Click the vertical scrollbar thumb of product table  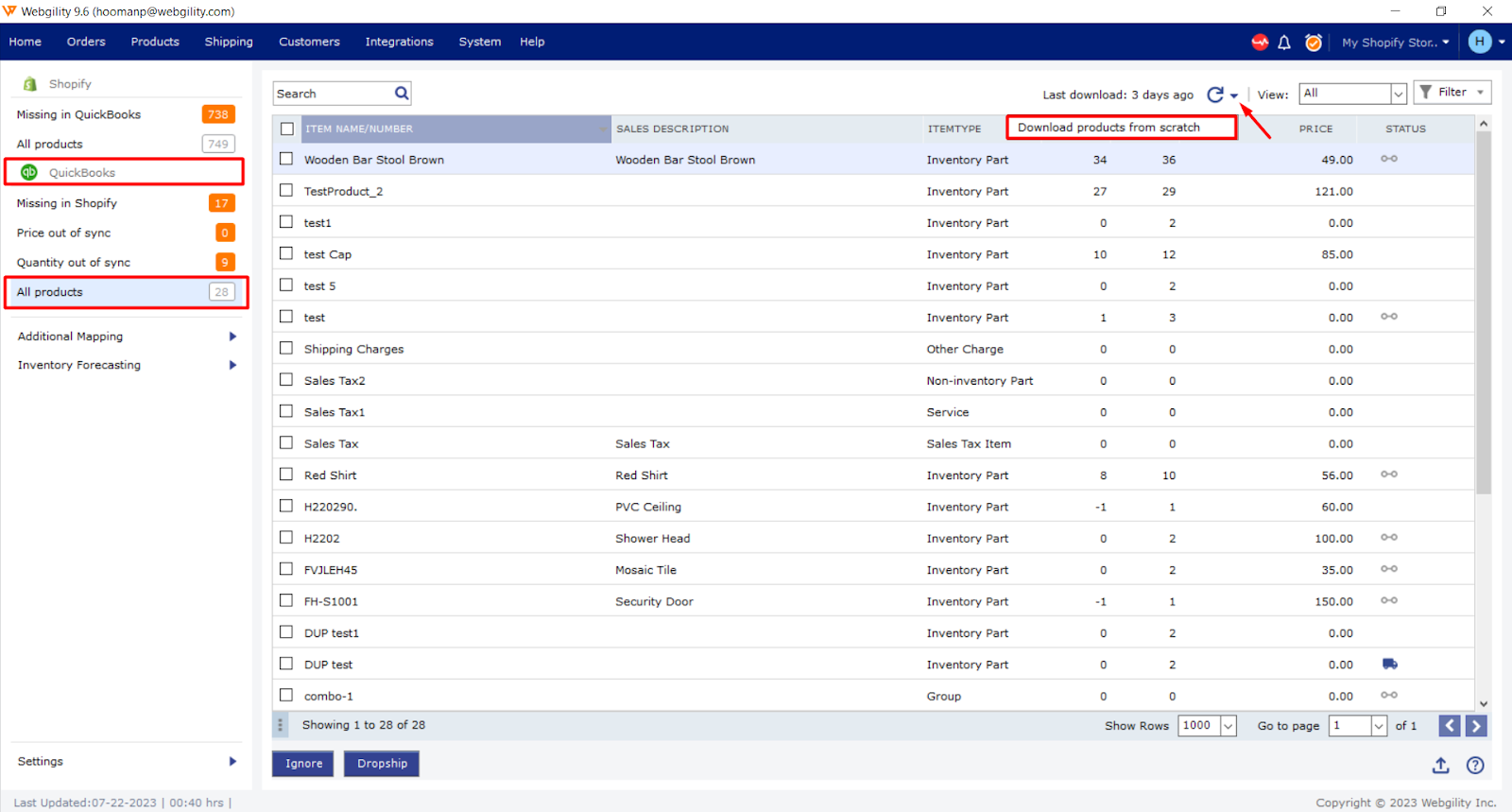(1483, 312)
